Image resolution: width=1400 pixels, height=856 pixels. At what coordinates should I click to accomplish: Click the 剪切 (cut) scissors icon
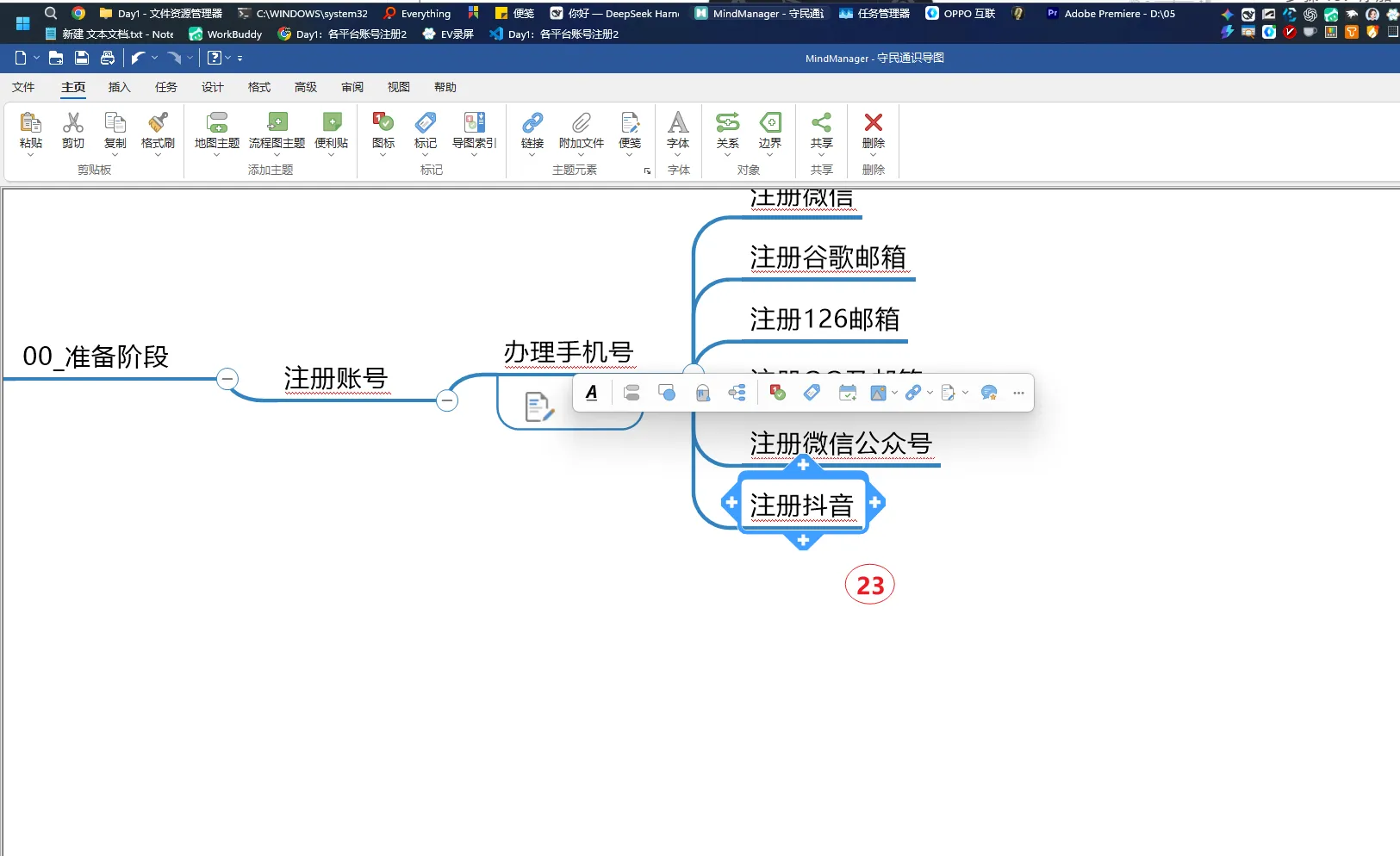pyautogui.click(x=73, y=123)
